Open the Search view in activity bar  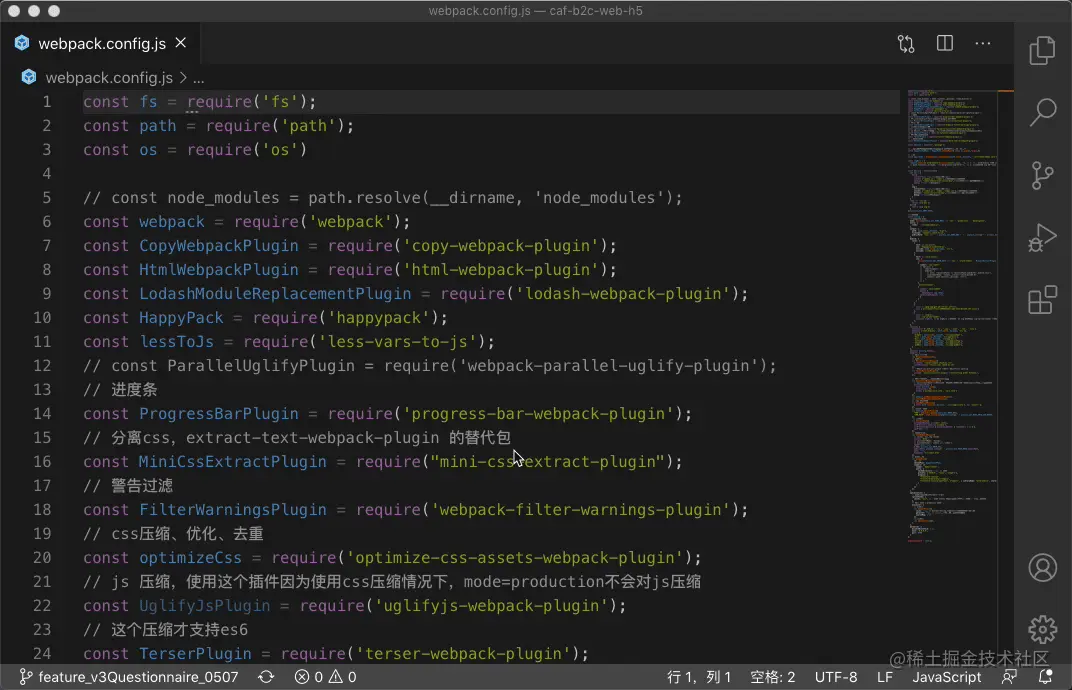[x=1042, y=111]
